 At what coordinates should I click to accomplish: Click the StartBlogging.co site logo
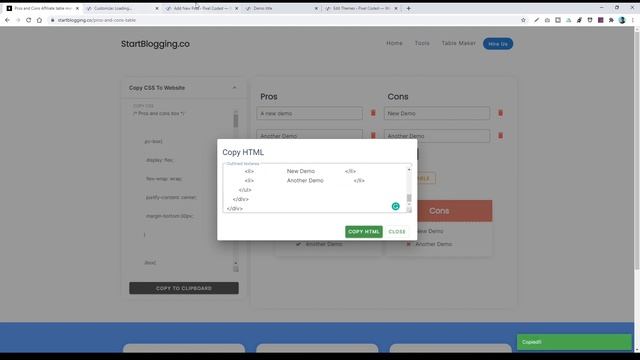tap(155, 44)
